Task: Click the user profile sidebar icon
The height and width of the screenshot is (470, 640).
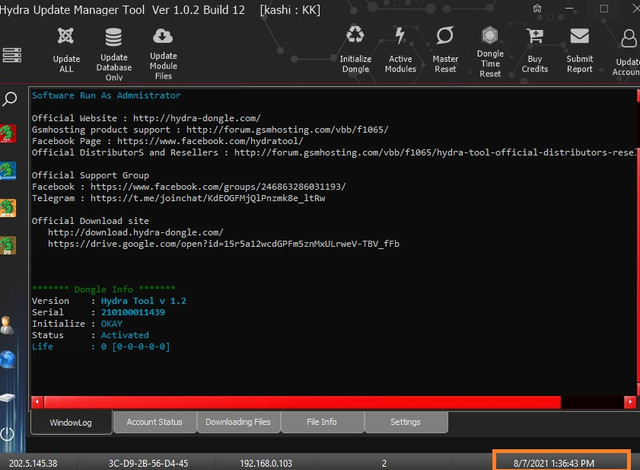Action: [7, 325]
